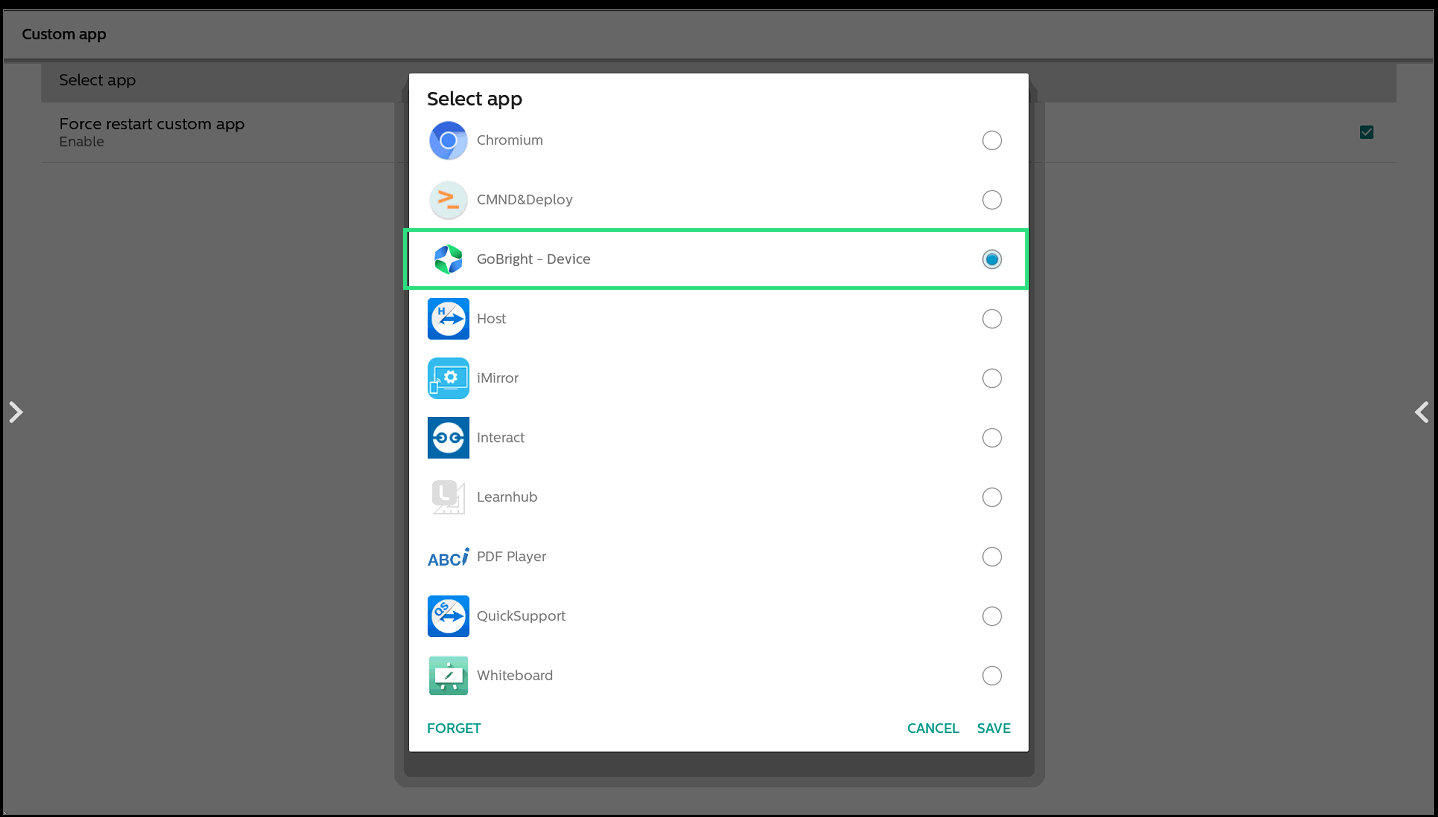The height and width of the screenshot is (817, 1438).
Task: Click the Chromium app icon
Action: (448, 141)
